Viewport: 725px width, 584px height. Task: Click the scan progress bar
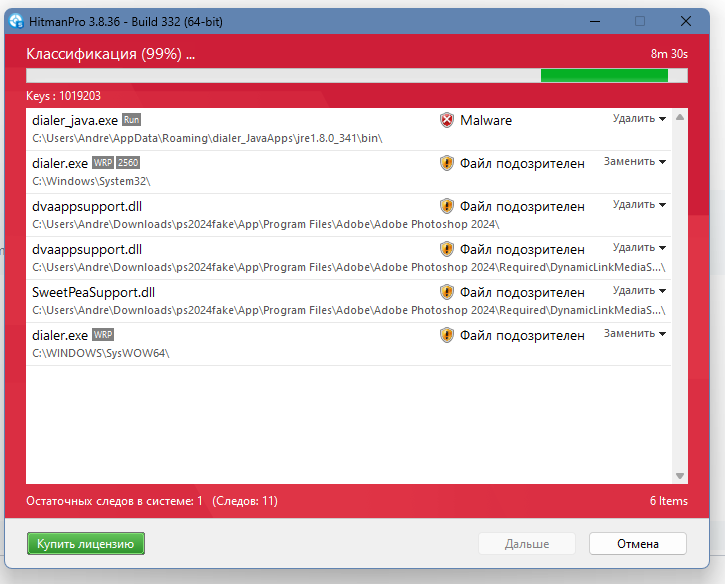pos(357,75)
